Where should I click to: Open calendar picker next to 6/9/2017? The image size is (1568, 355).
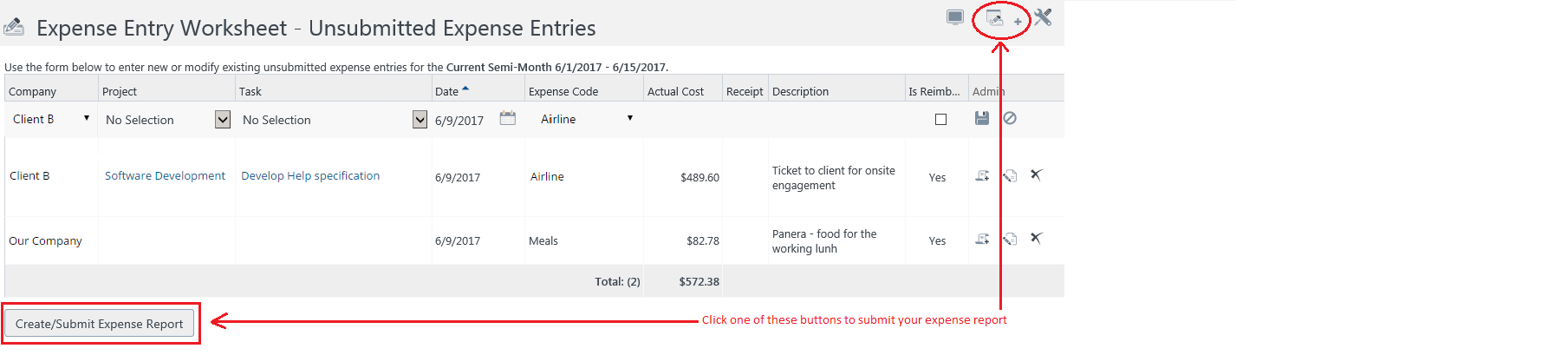point(508,118)
